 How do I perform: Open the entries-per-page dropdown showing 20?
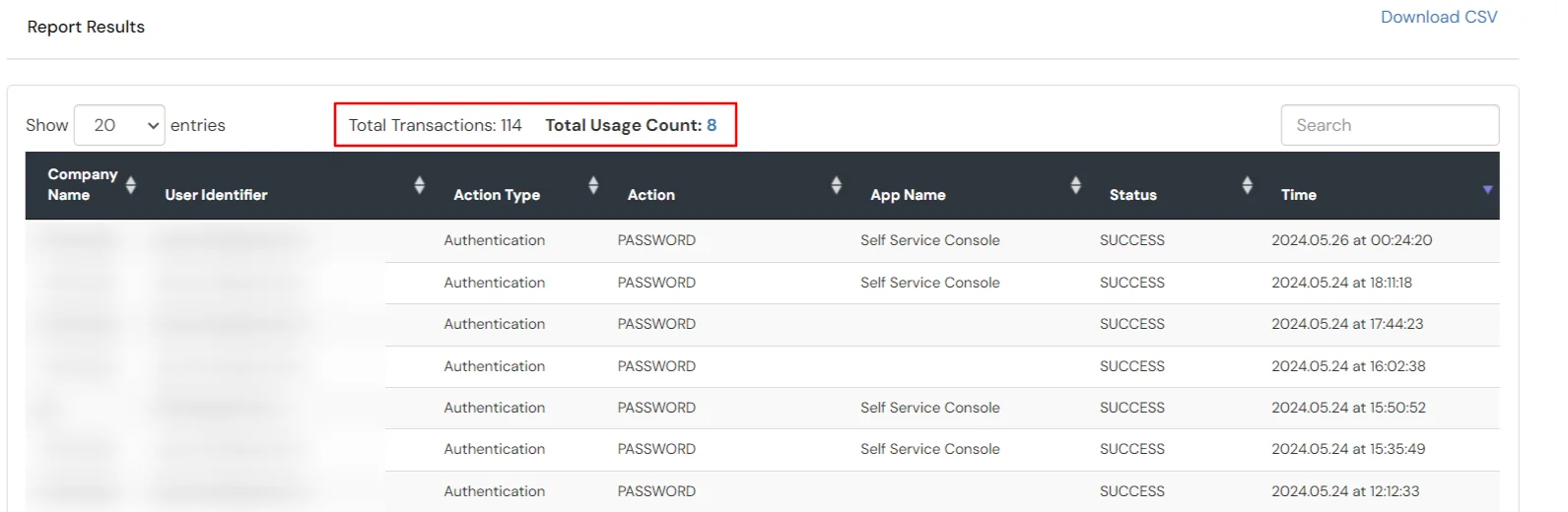pos(119,125)
